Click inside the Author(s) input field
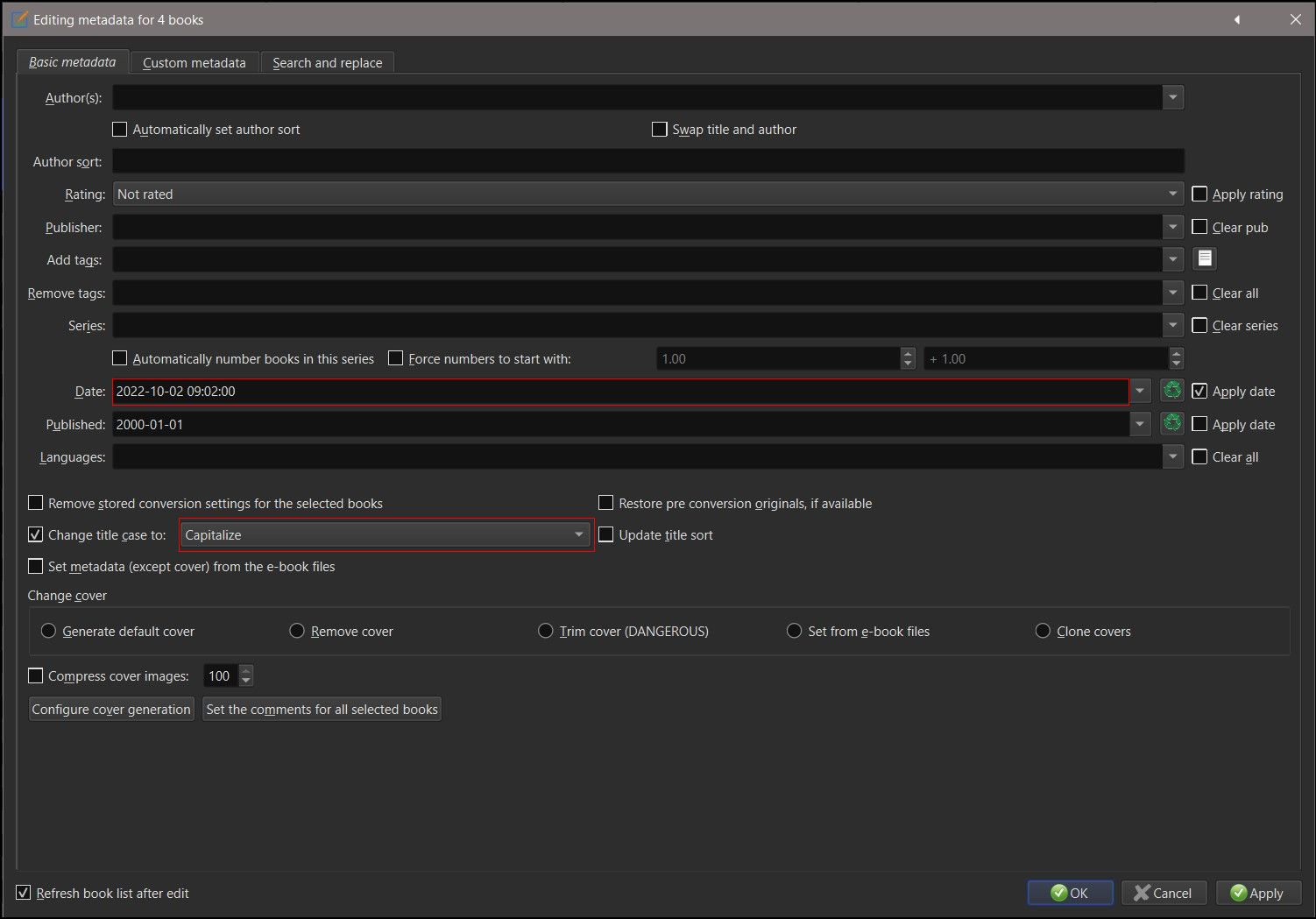 tap(637, 97)
